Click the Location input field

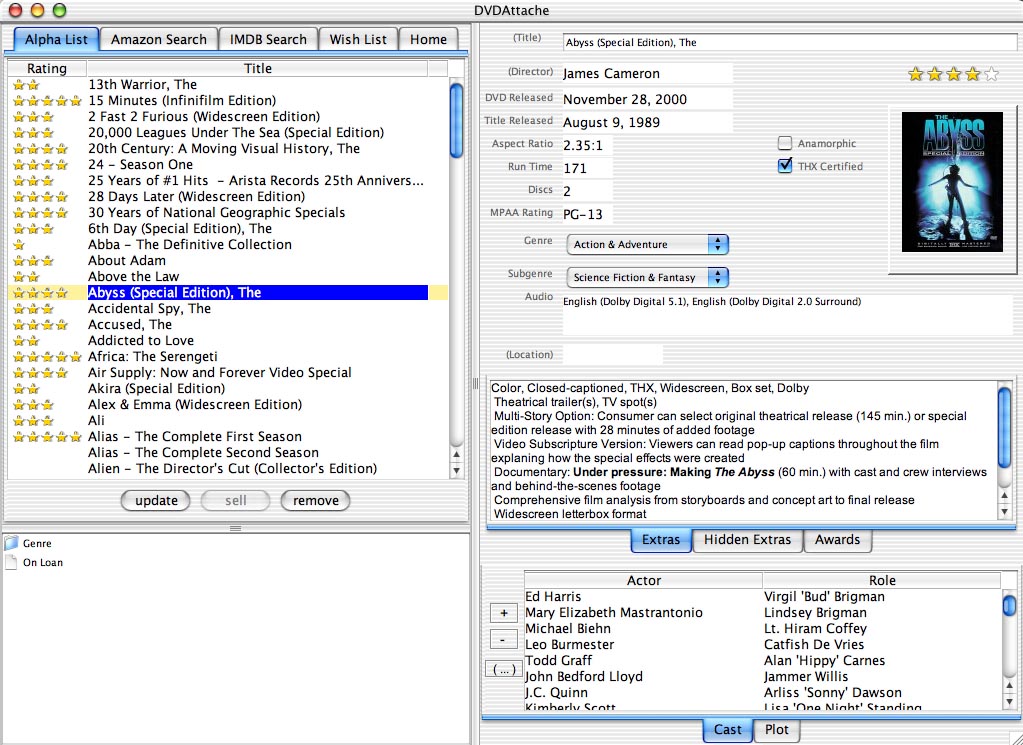click(x=612, y=355)
